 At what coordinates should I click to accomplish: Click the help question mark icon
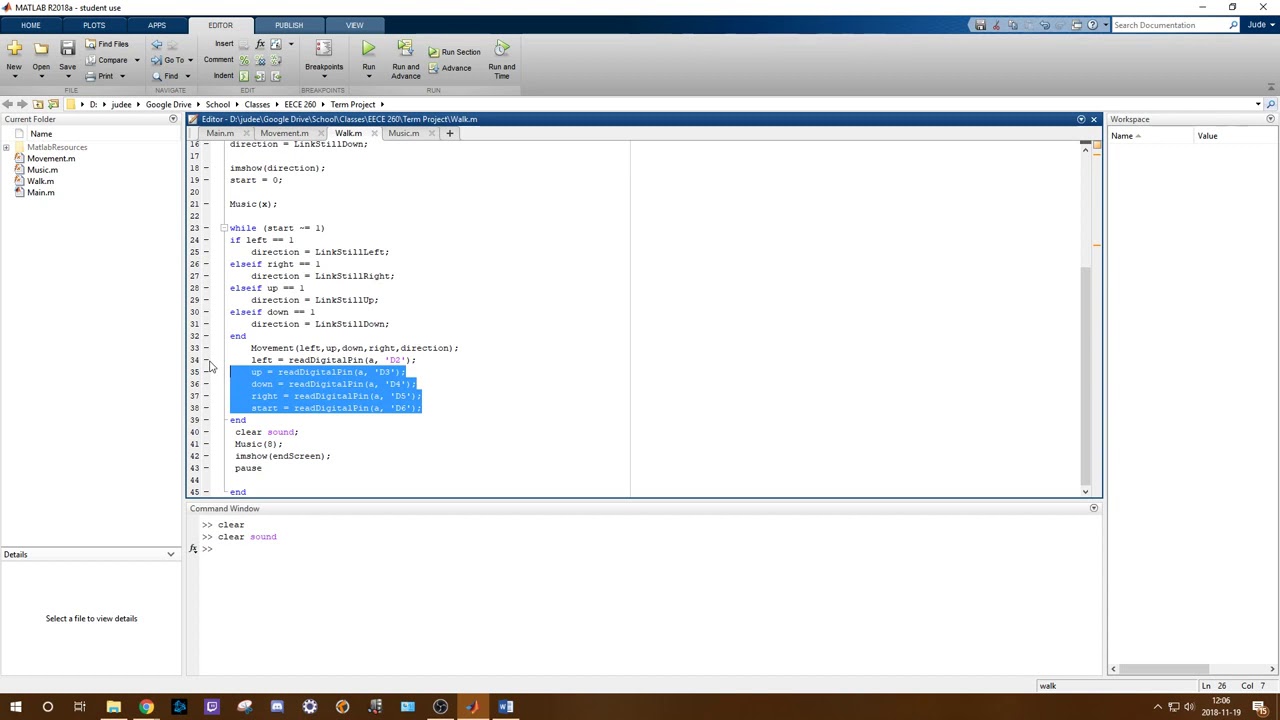[x=1092, y=25]
